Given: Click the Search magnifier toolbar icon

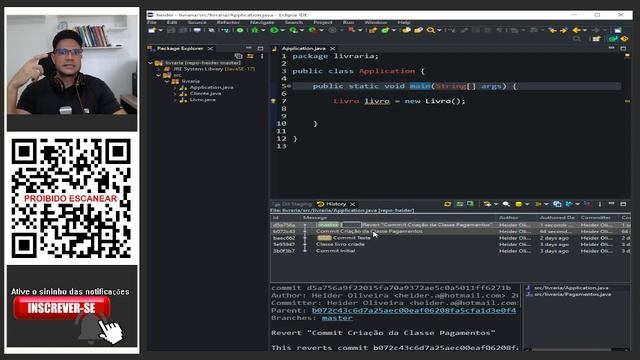Looking at the screenshot, I should [431, 30].
